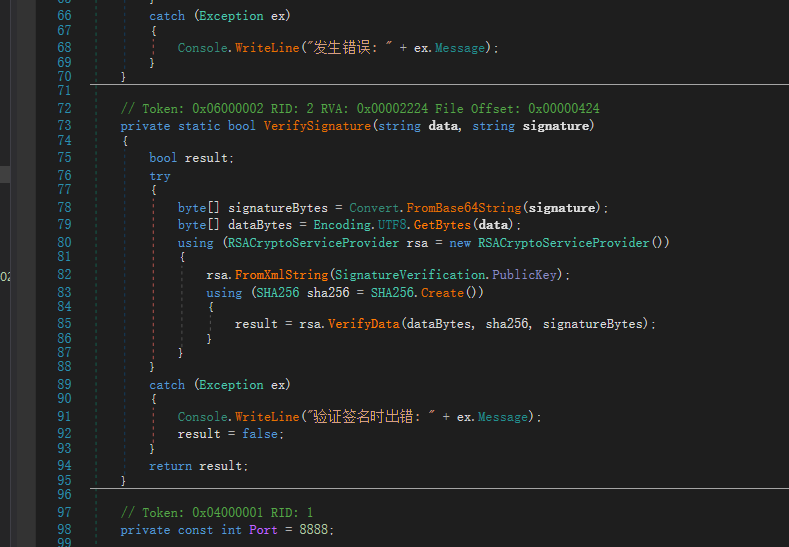The height and width of the screenshot is (547, 789).
Task: Click signatureBytes variable declaration on line 78
Action: [270, 208]
